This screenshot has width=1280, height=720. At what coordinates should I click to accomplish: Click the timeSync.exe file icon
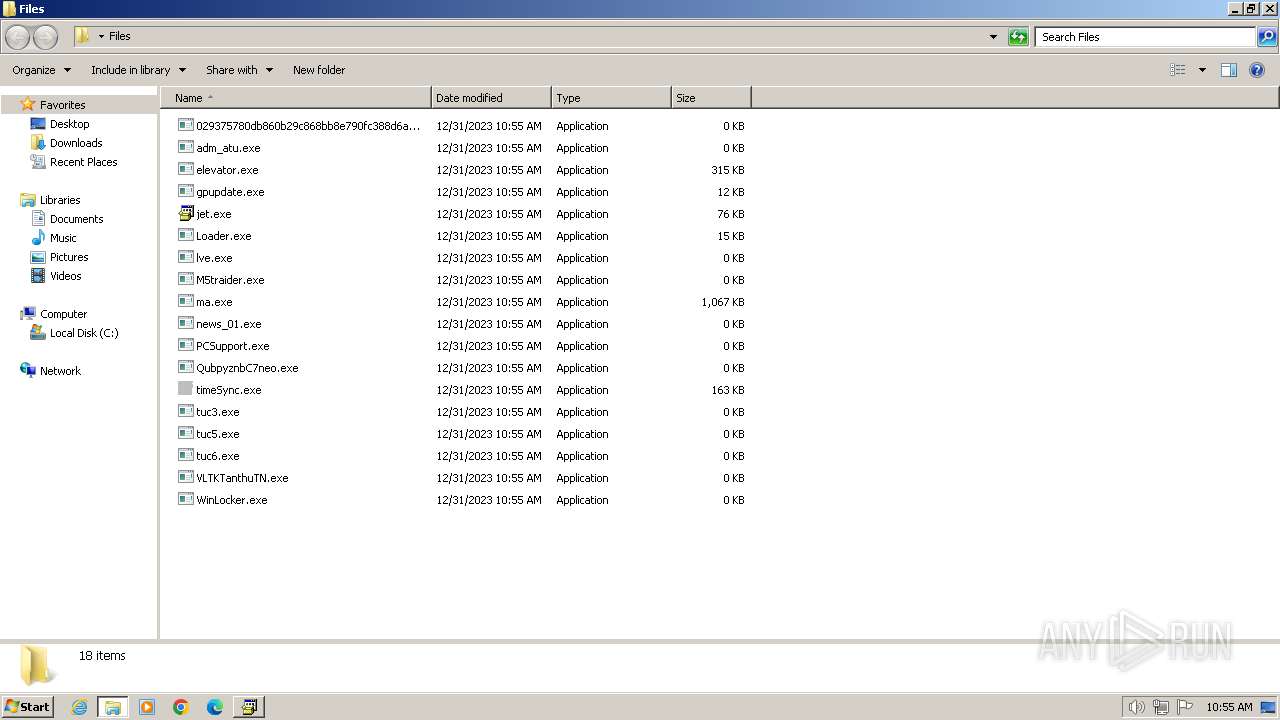[x=185, y=389]
